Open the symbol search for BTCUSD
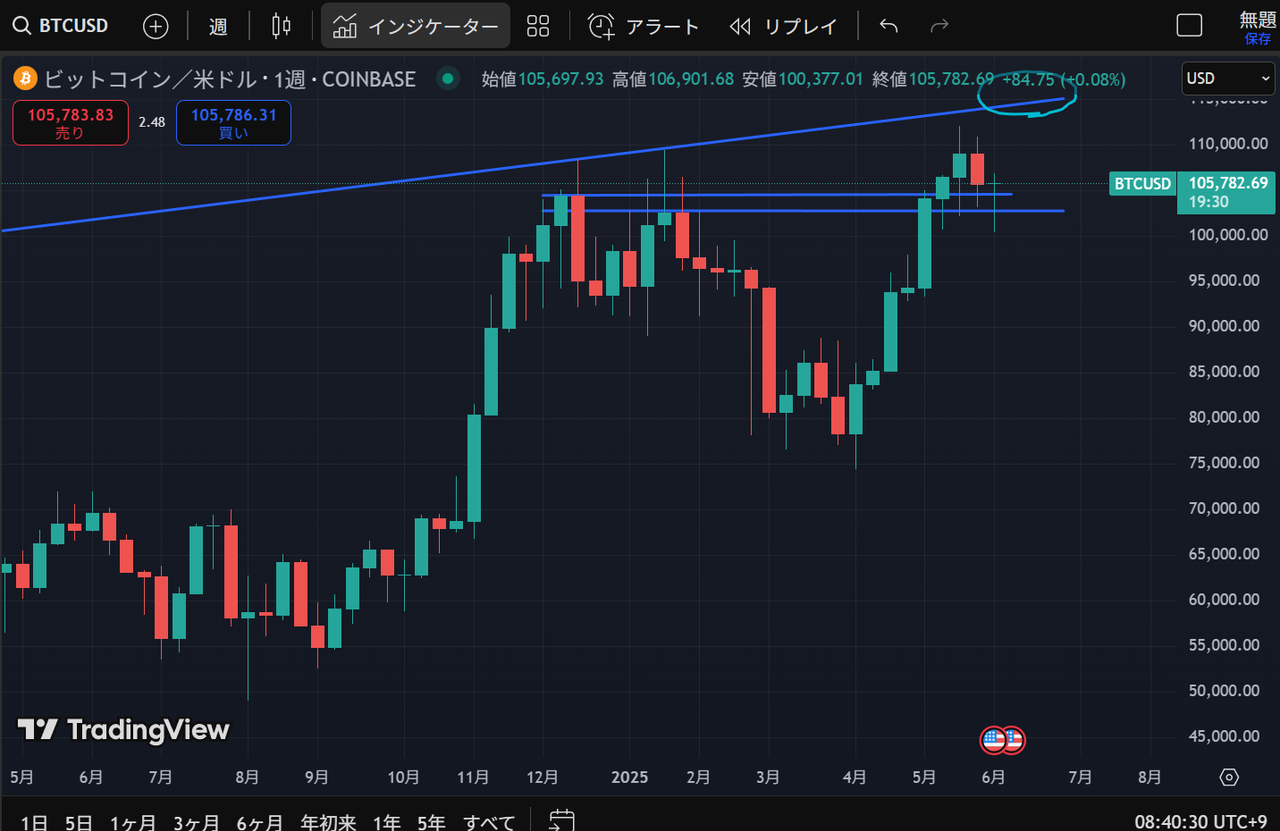 [x=60, y=26]
